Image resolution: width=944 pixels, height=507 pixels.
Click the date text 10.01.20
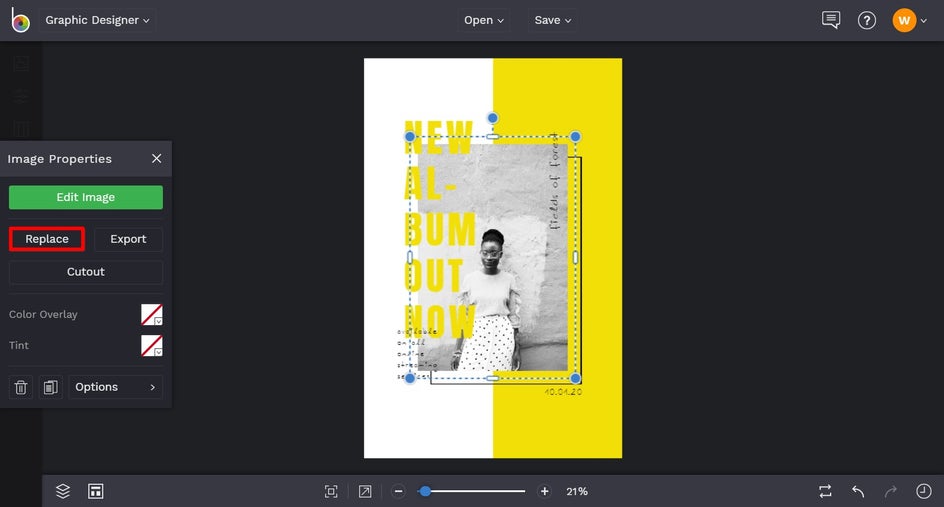click(563, 392)
